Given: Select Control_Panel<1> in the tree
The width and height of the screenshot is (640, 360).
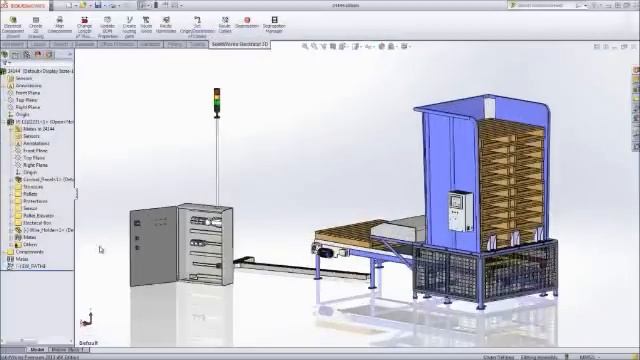Looking at the screenshot, I should coord(44,180).
